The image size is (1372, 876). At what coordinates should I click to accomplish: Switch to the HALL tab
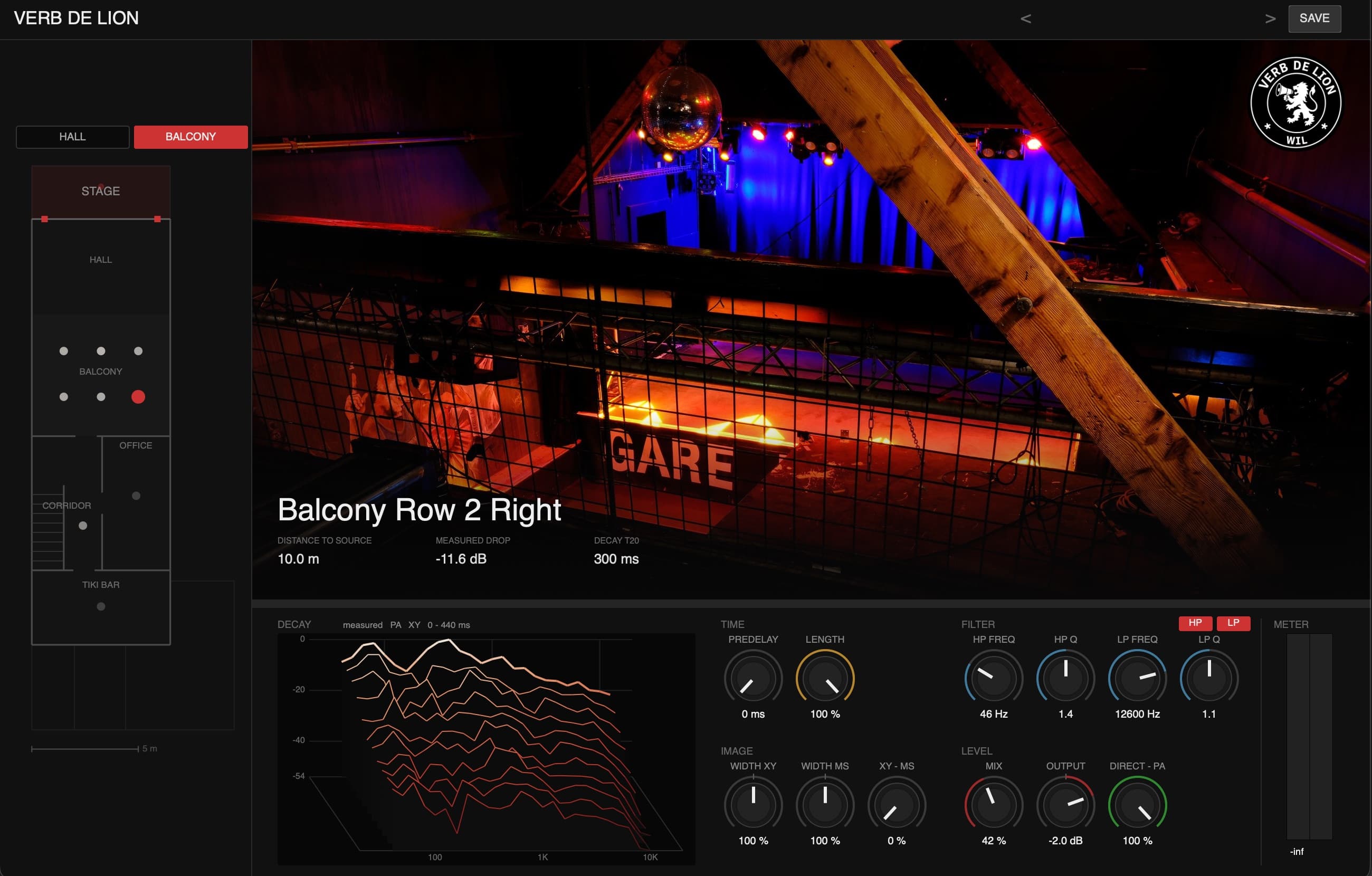click(x=72, y=137)
